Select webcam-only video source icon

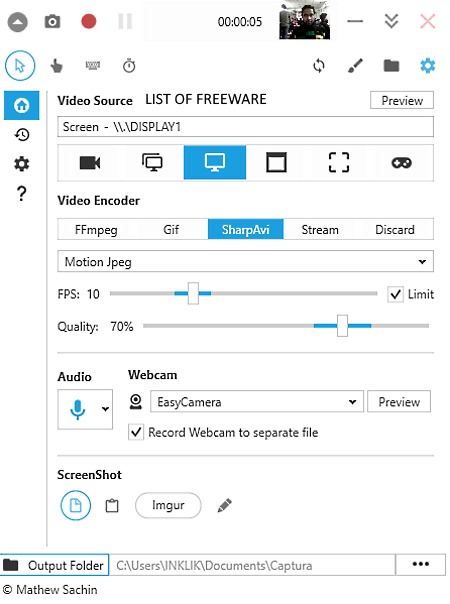pos(90,163)
